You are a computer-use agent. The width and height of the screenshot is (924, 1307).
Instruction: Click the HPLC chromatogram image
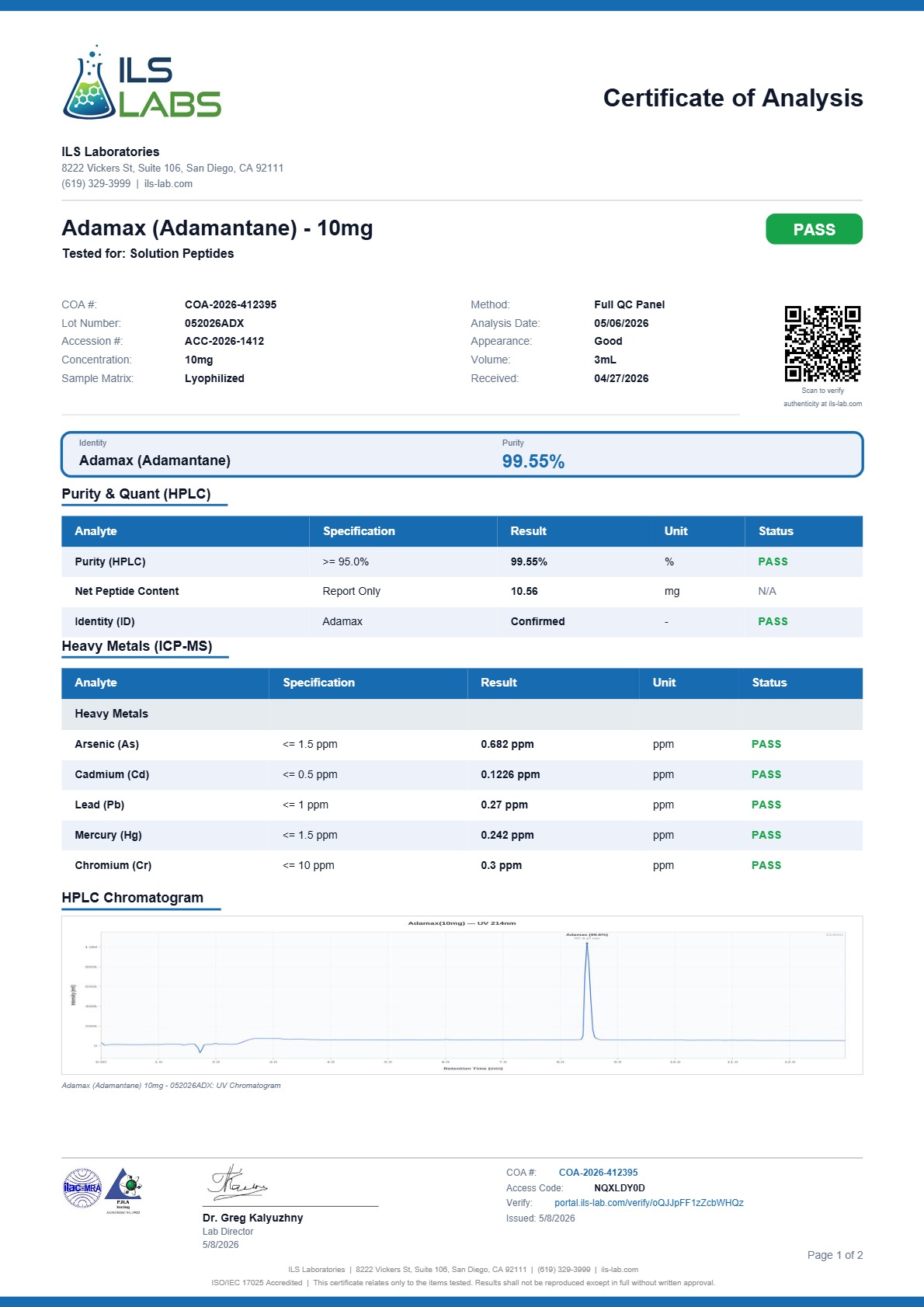462,996
